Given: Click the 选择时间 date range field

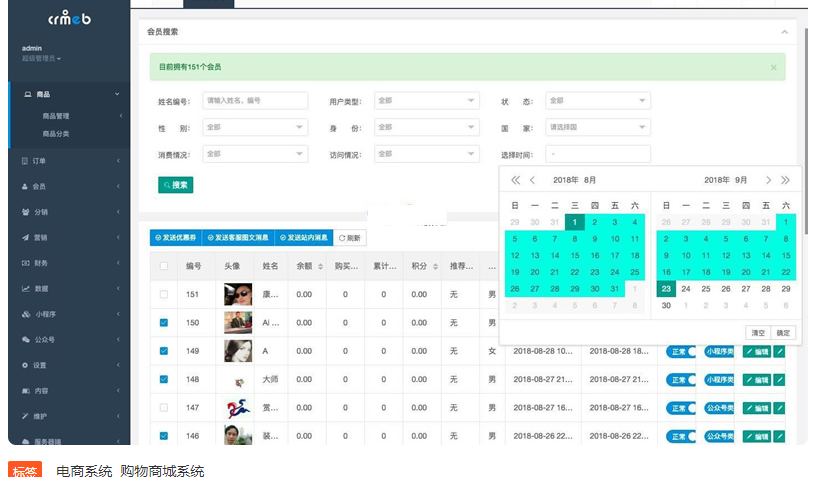Looking at the screenshot, I should (598, 154).
